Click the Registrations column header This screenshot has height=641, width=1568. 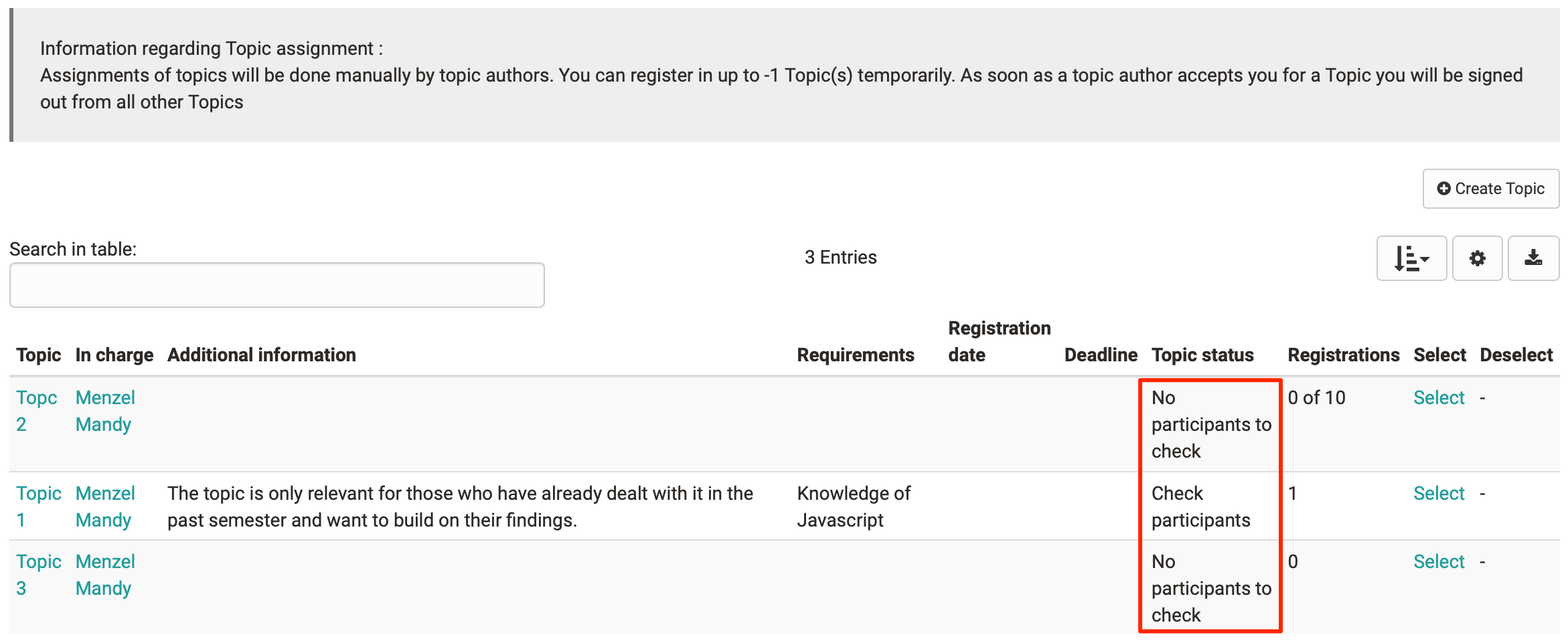[x=1343, y=355]
